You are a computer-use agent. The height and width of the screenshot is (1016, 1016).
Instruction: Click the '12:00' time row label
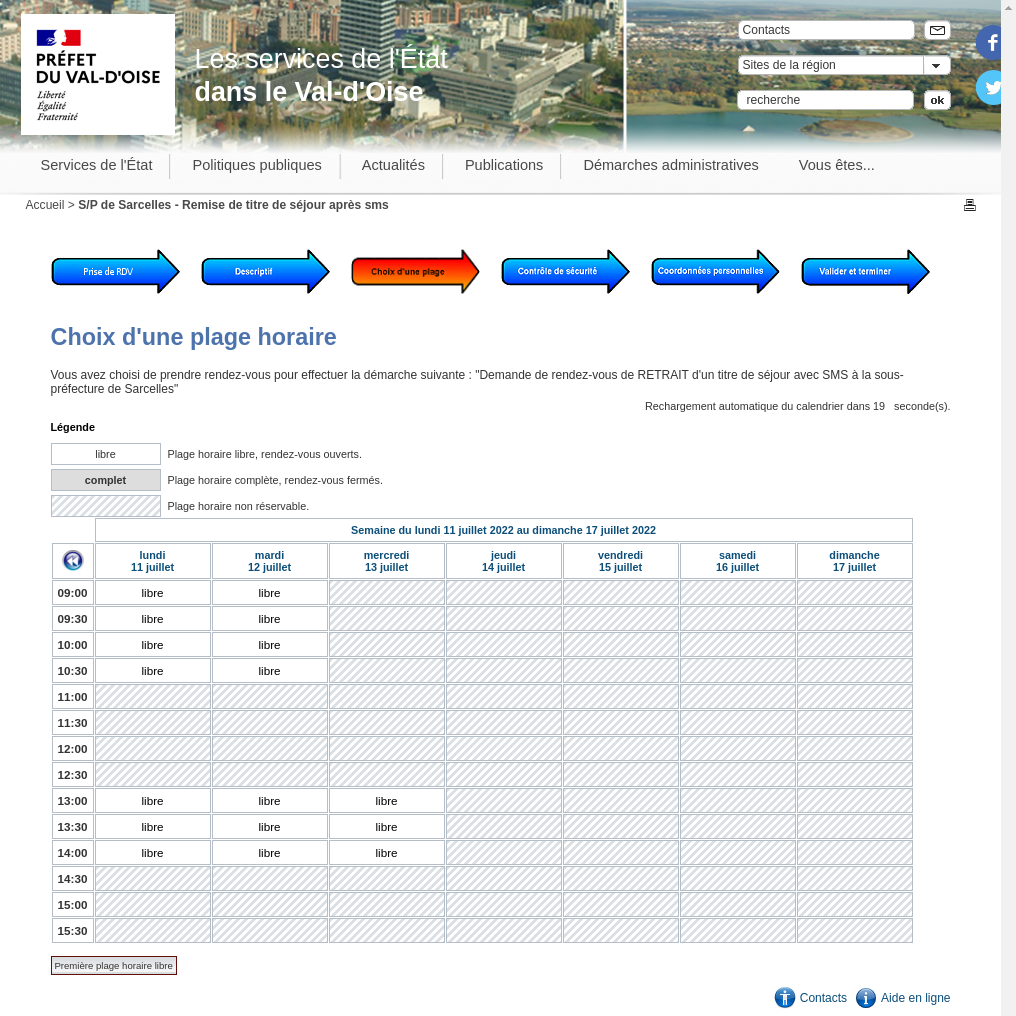pos(73,749)
